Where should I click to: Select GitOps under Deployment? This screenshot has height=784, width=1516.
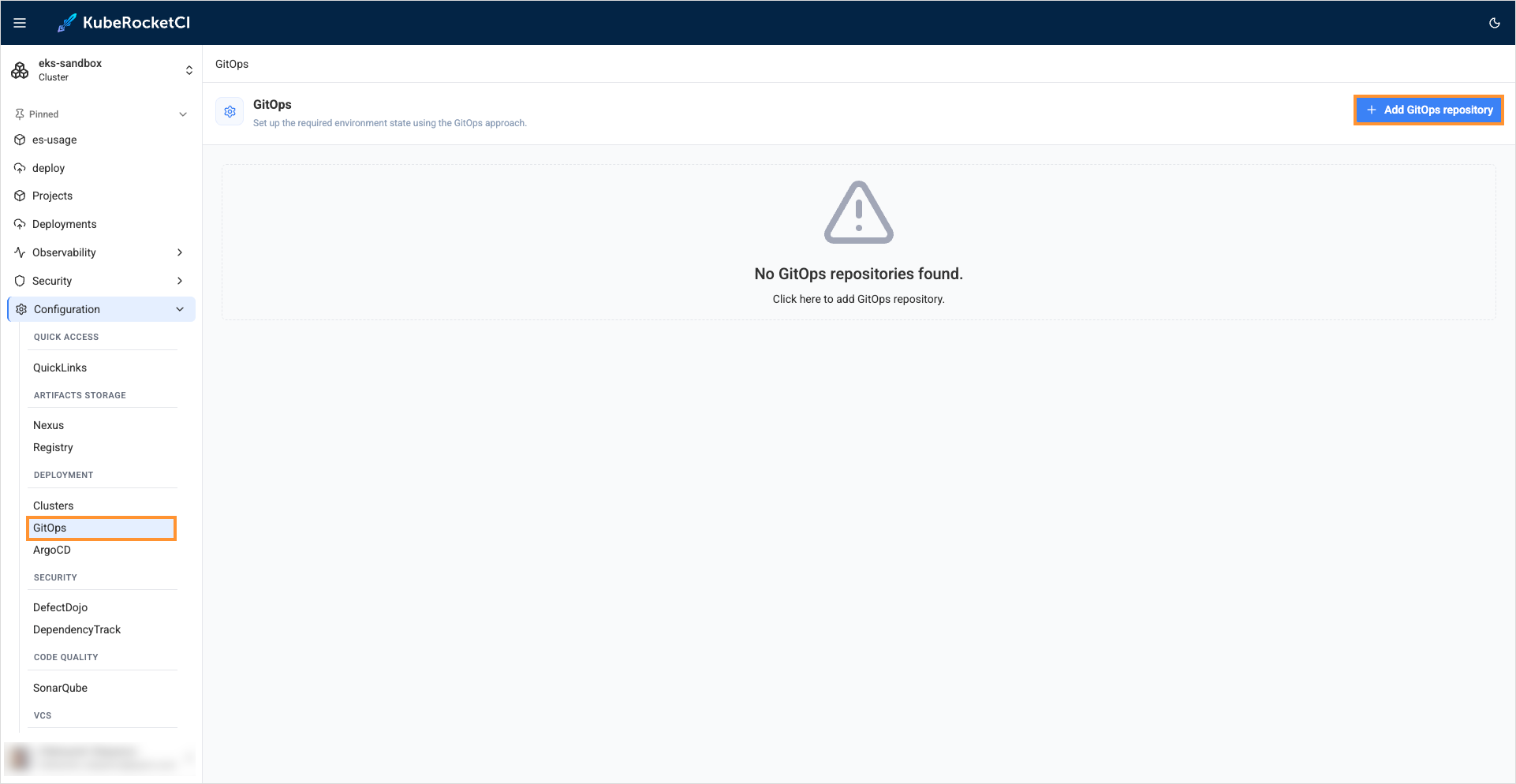[49, 528]
